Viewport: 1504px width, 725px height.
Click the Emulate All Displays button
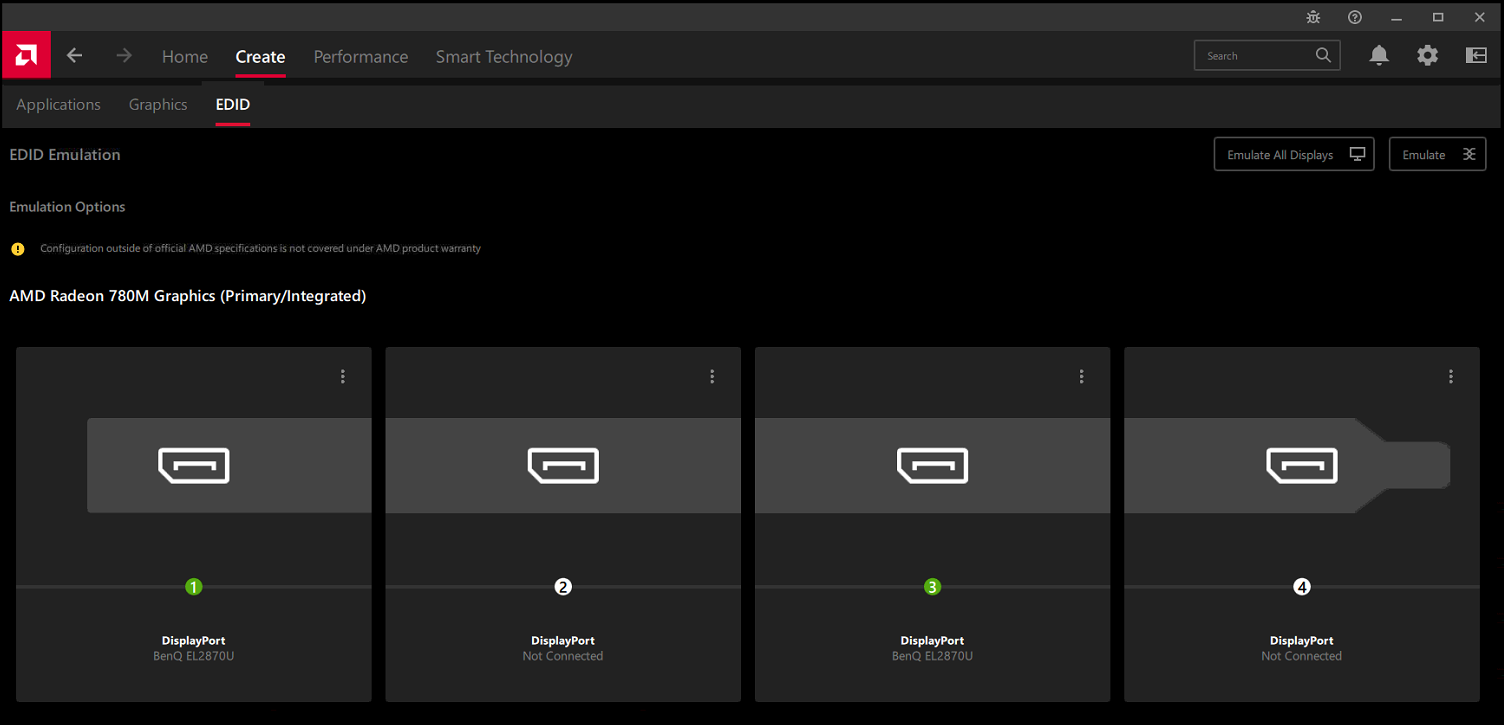tap(1294, 154)
